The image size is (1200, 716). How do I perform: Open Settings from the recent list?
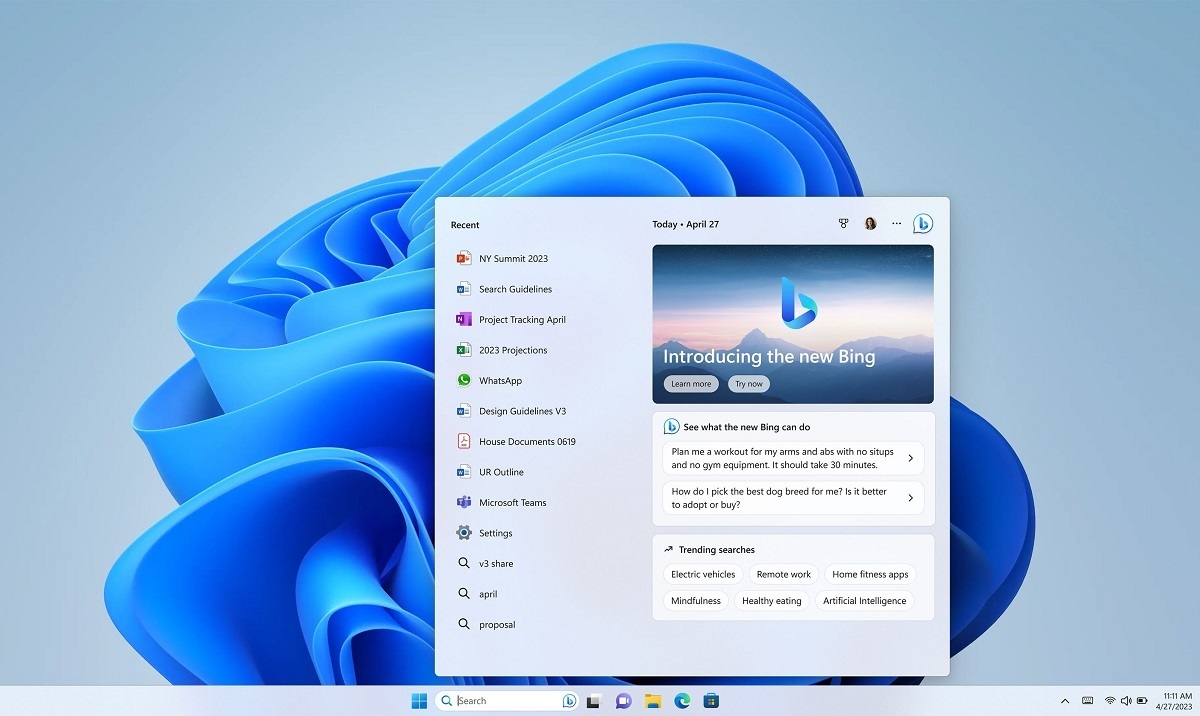click(x=484, y=533)
